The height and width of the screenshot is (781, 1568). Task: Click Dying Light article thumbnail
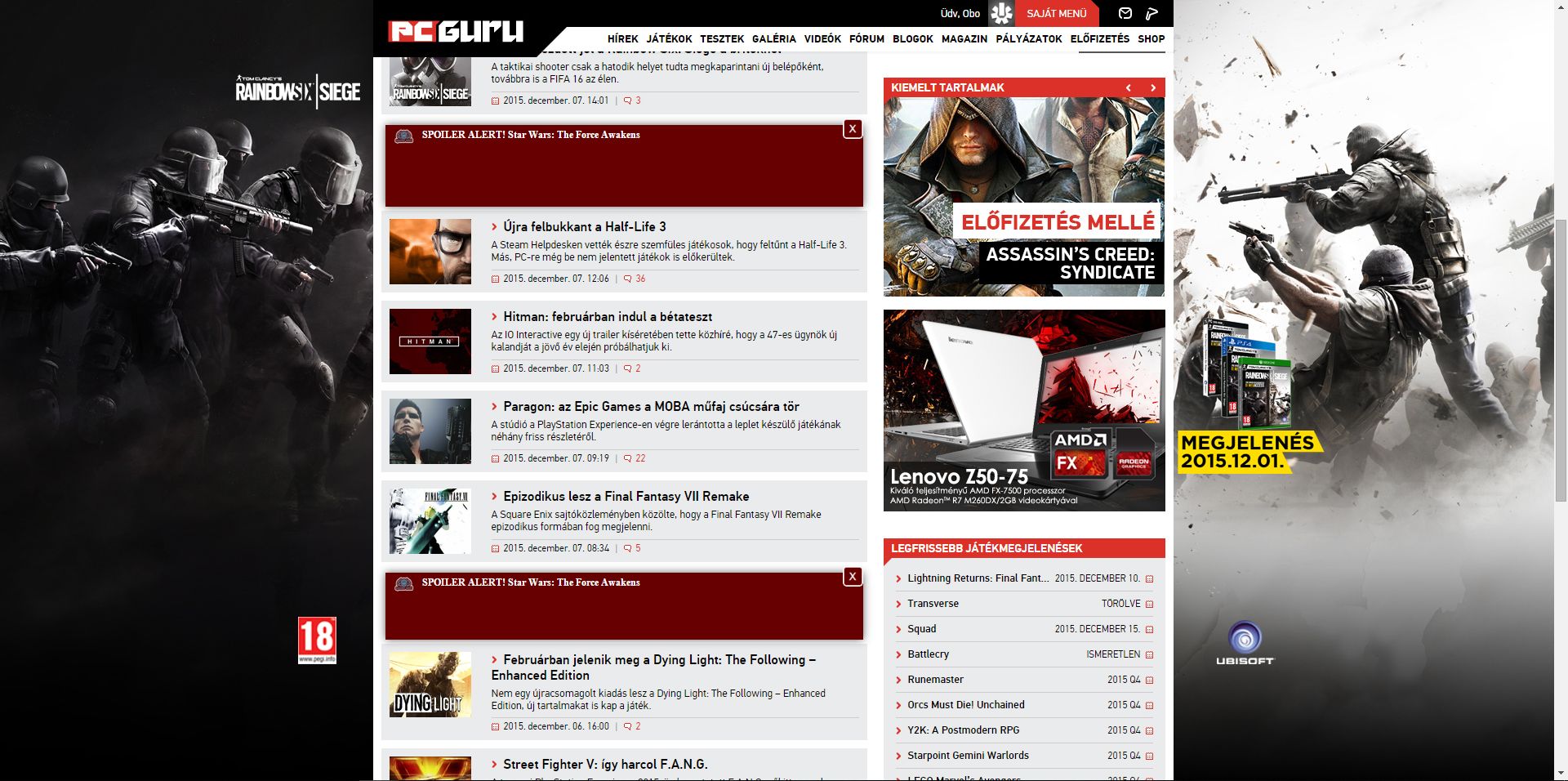pyautogui.click(x=430, y=685)
